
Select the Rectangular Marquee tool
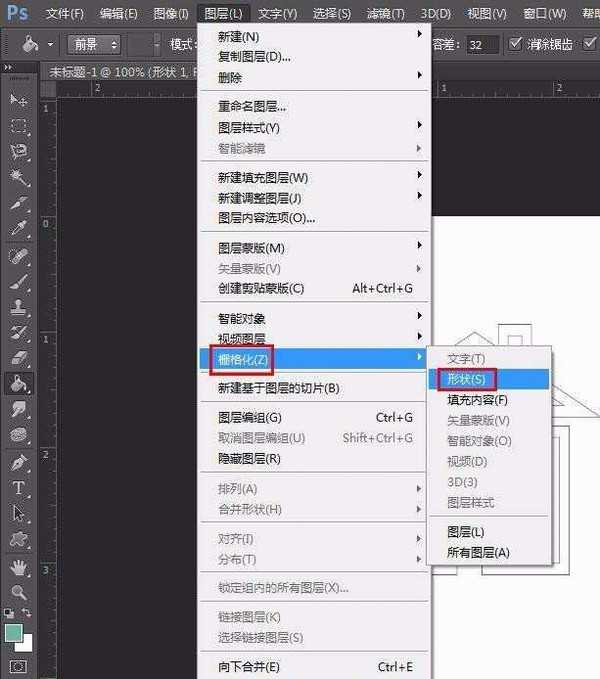(x=18, y=126)
